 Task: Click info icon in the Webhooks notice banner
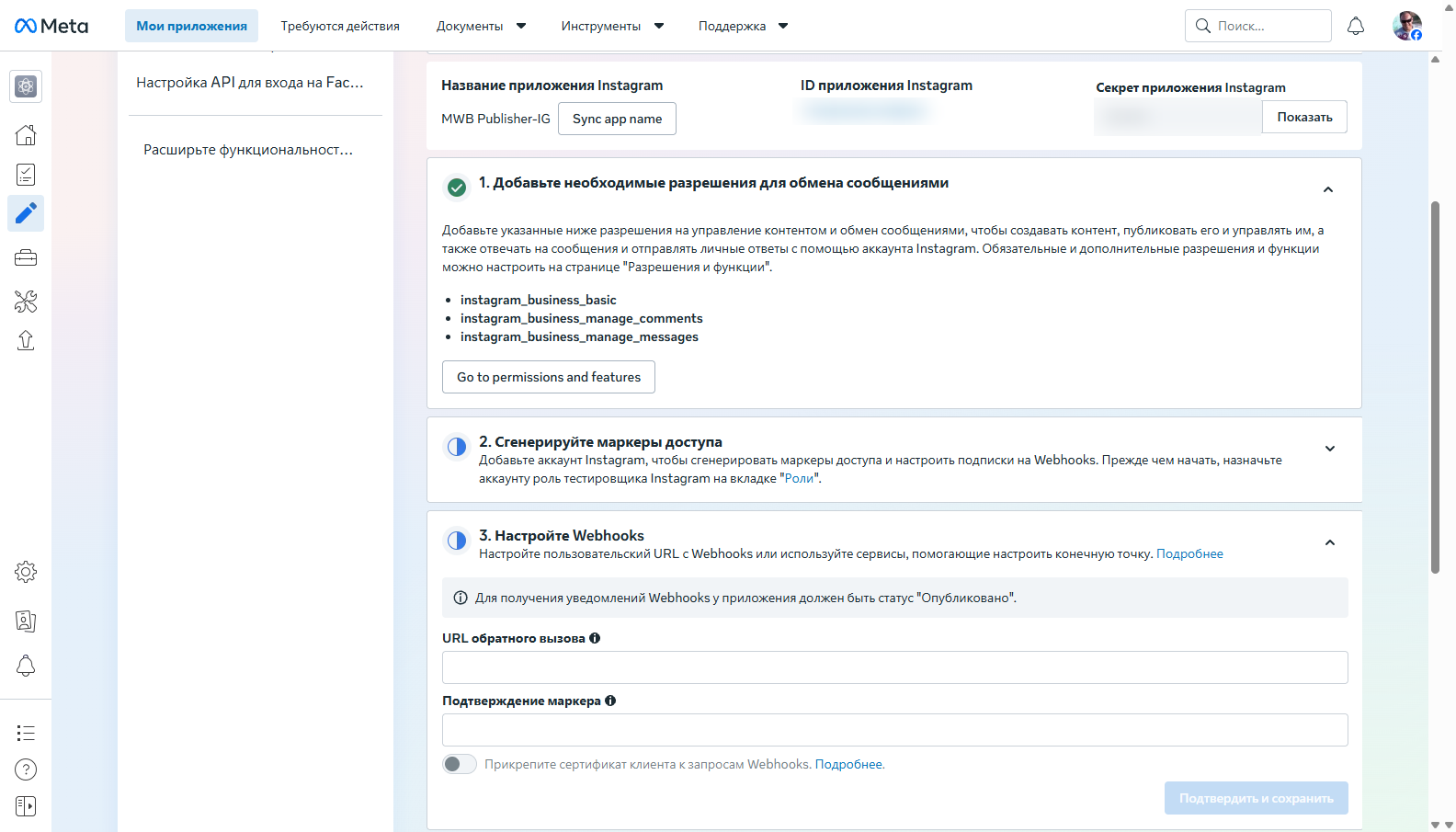click(461, 598)
